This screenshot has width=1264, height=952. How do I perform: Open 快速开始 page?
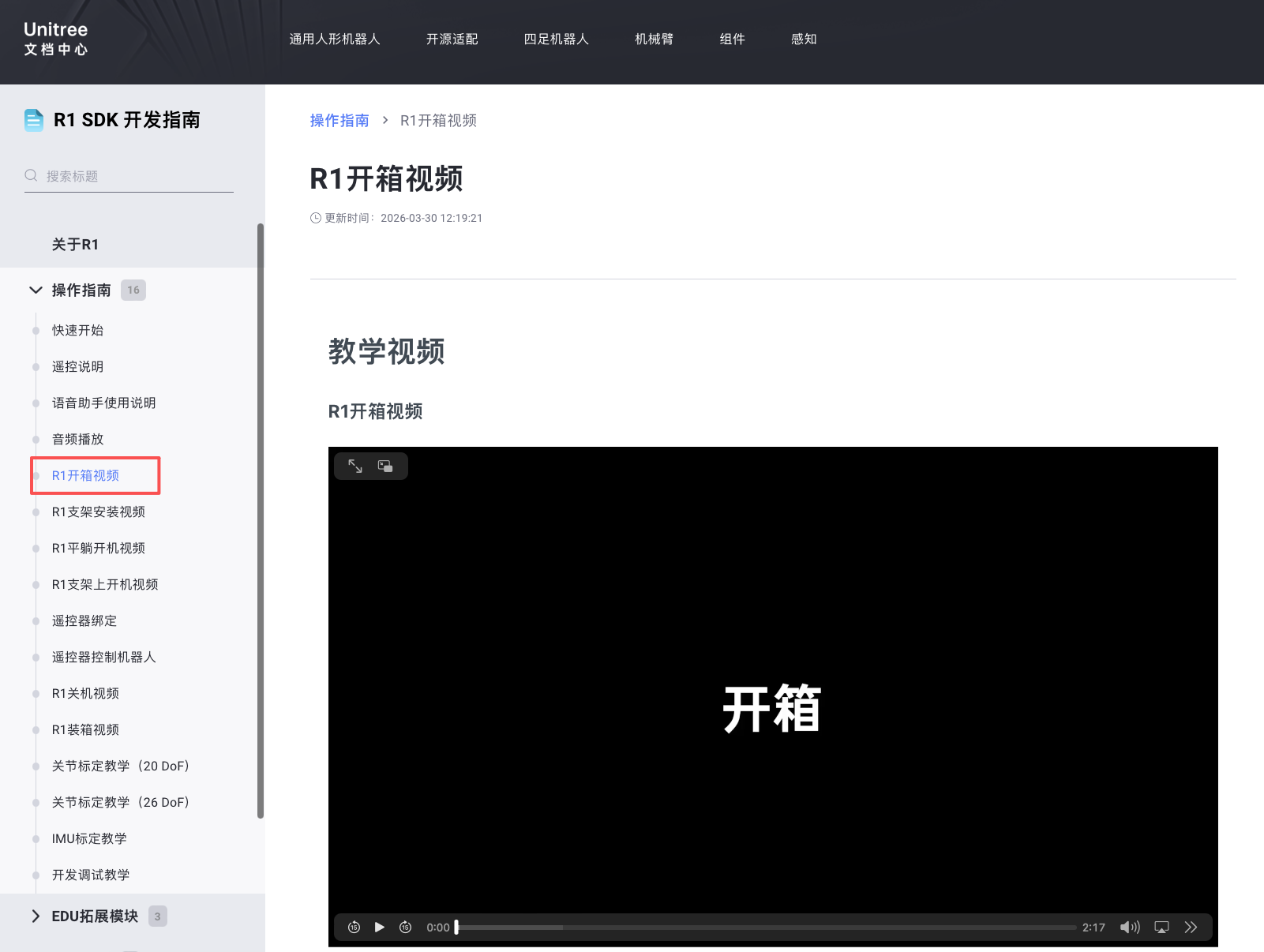pyautogui.click(x=77, y=330)
